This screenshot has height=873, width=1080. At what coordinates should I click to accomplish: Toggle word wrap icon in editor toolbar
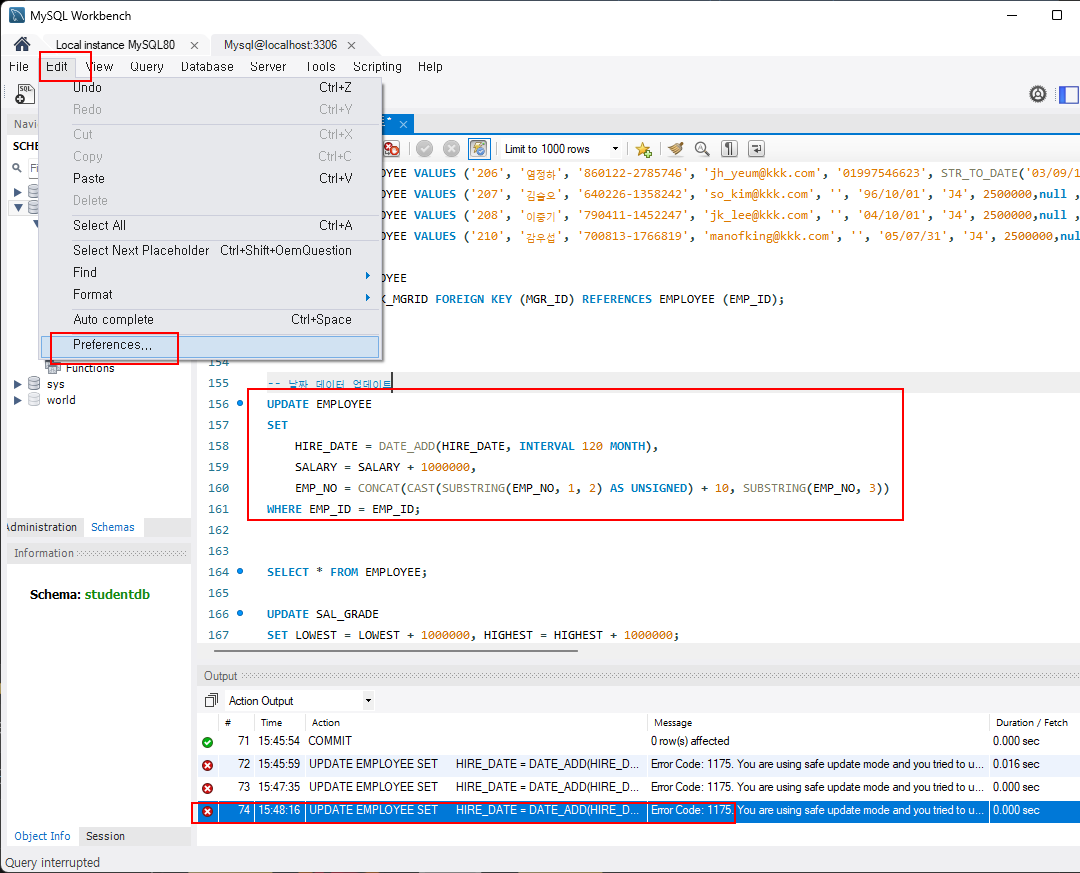click(756, 149)
